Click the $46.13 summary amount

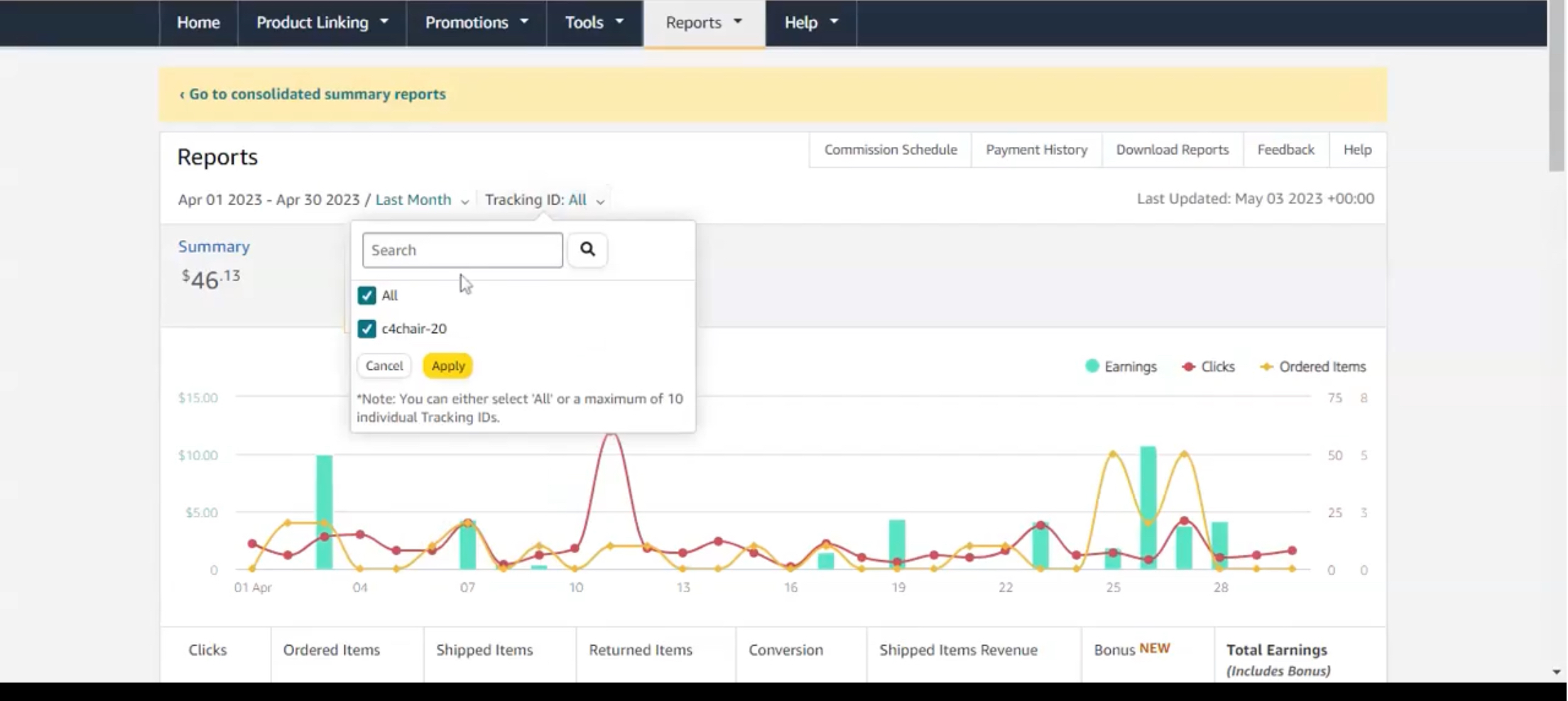[211, 279]
